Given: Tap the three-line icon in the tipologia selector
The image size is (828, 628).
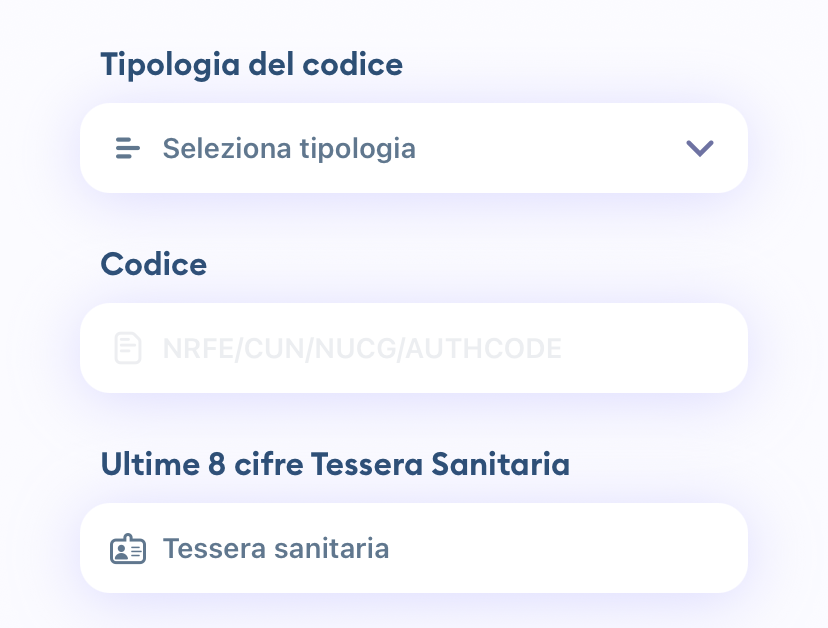Looking at the screenshot, I should [x=128, y=148].
